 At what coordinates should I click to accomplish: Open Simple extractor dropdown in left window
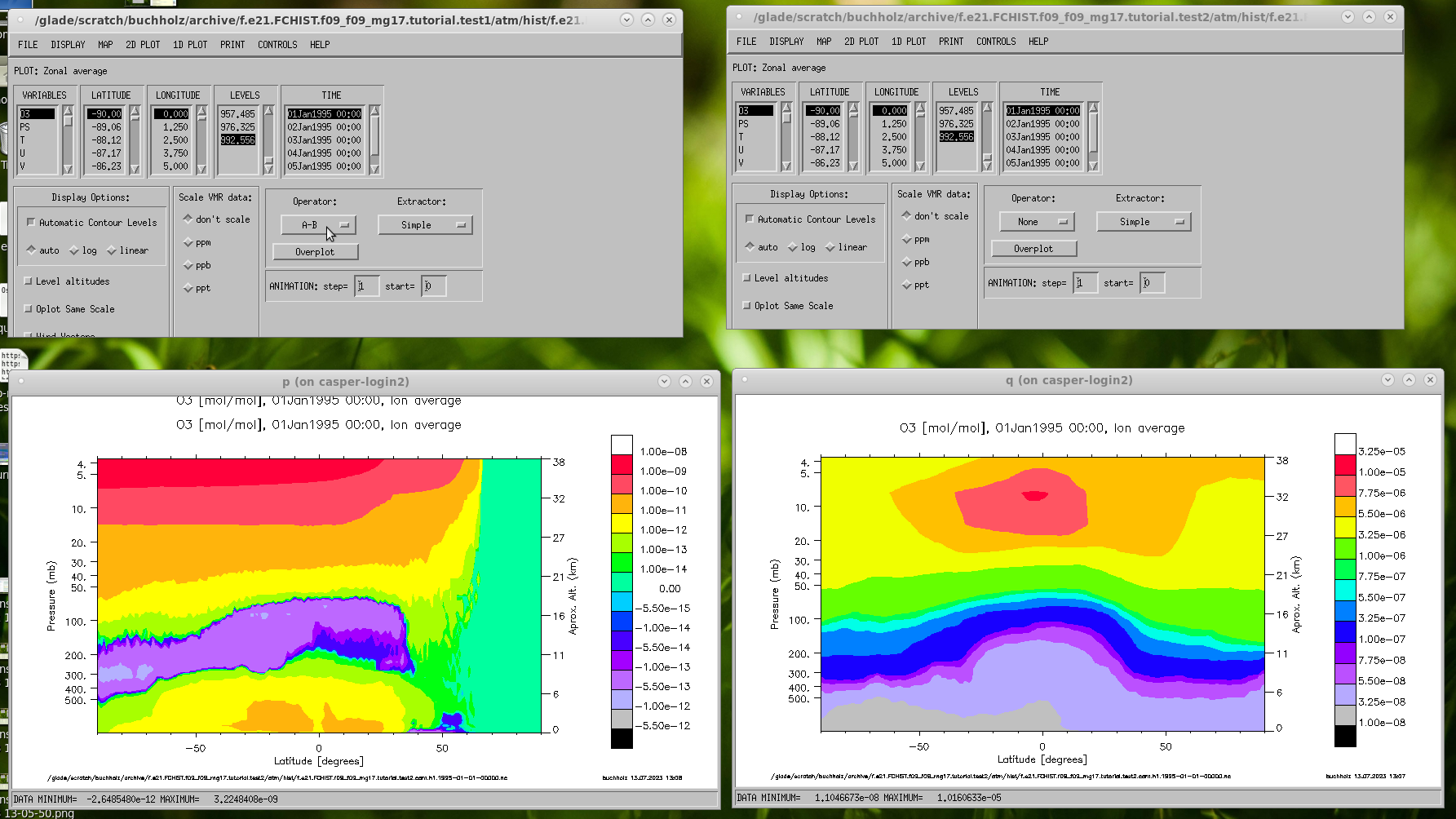click(x=425, y=225)
